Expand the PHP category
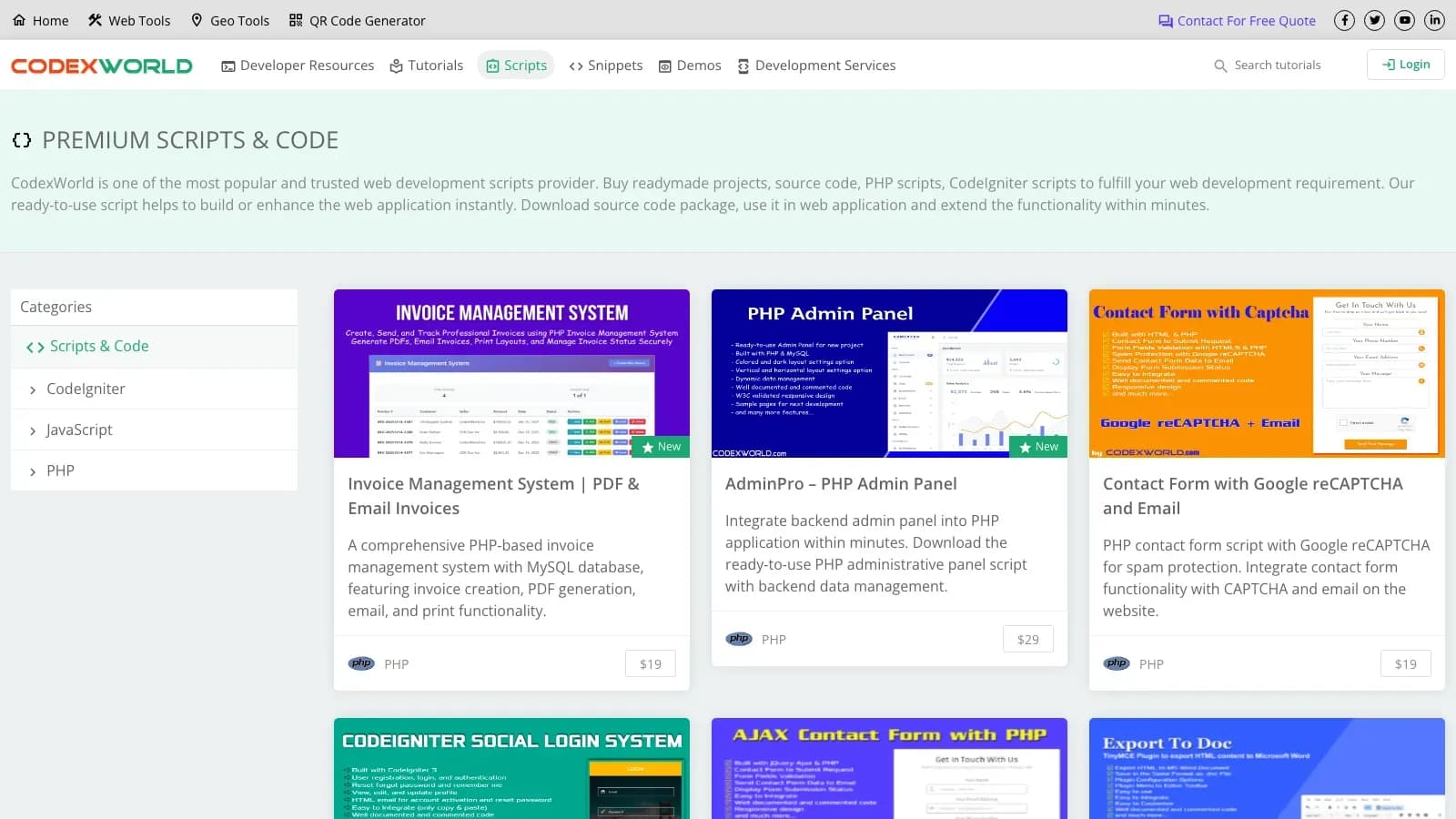This screenshot has height=819, width=1456. click(154, 470)
